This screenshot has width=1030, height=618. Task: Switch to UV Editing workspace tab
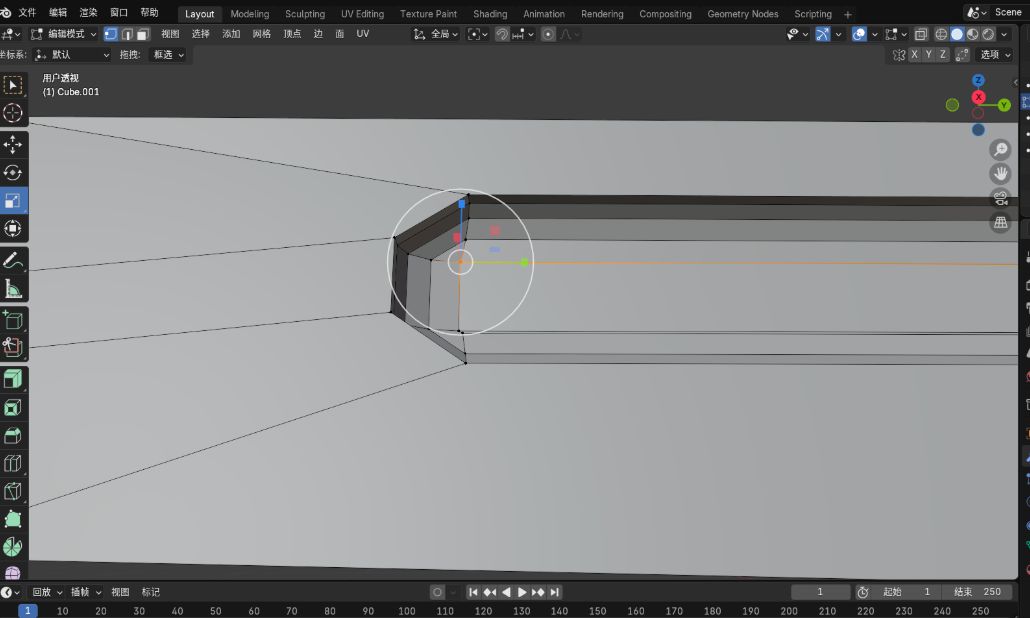pyautogui.click(x=362, y=14)
